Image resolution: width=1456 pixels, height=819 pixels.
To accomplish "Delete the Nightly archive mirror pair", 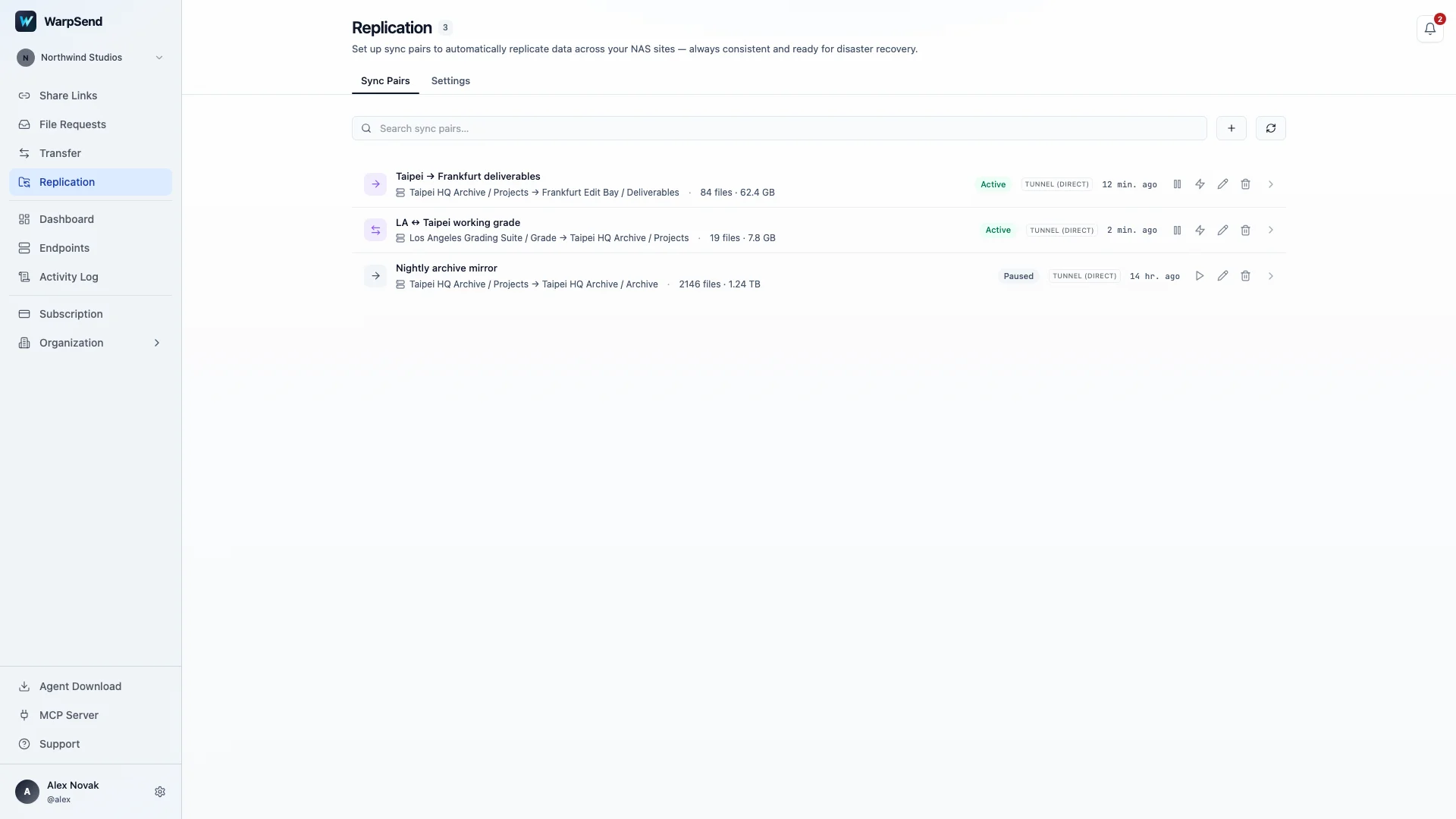I will click(x=1245, y=276).
